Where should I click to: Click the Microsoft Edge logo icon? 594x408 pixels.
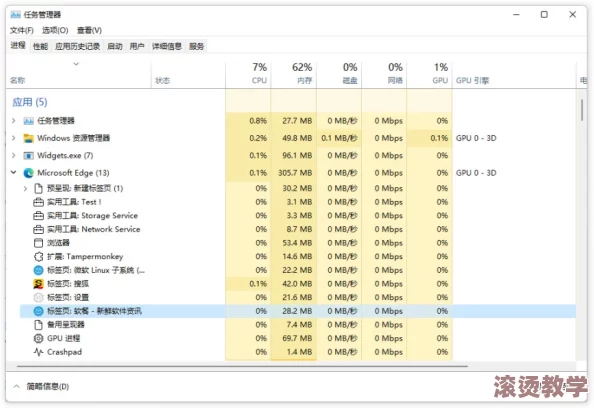point(28,173)
